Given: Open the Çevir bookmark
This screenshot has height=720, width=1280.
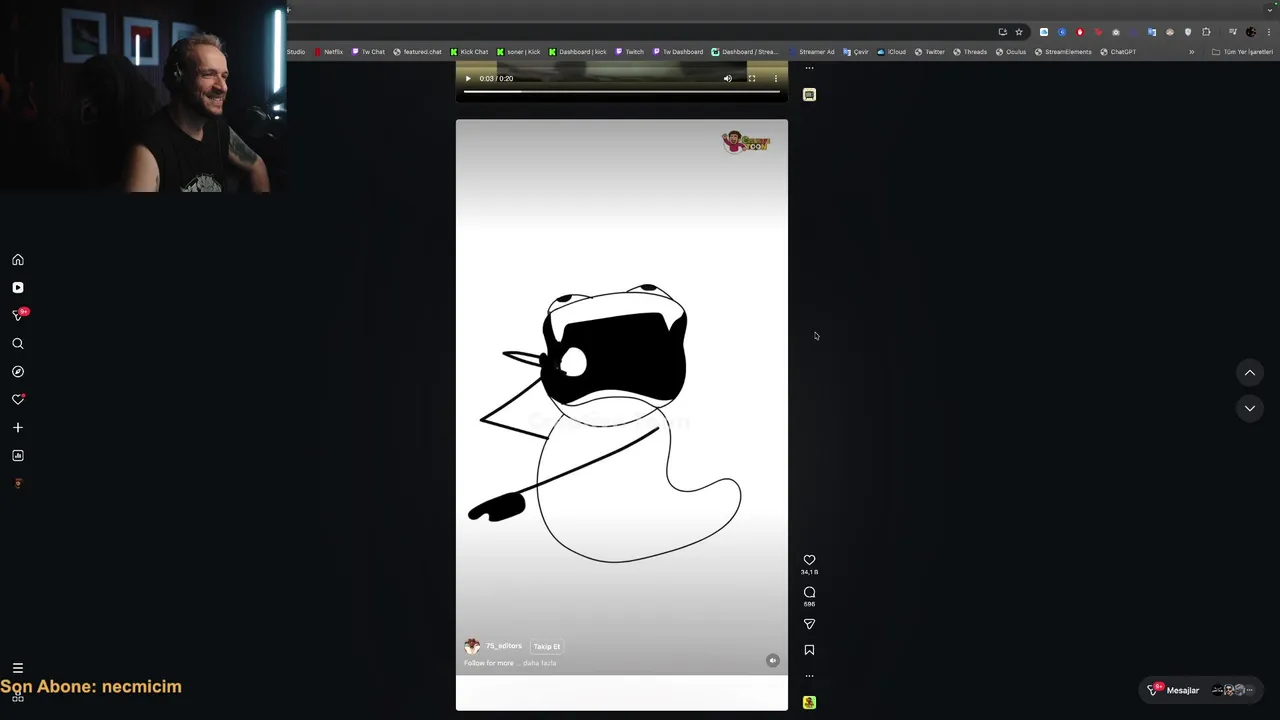Looking at the screenshot, I should [855, 52].
